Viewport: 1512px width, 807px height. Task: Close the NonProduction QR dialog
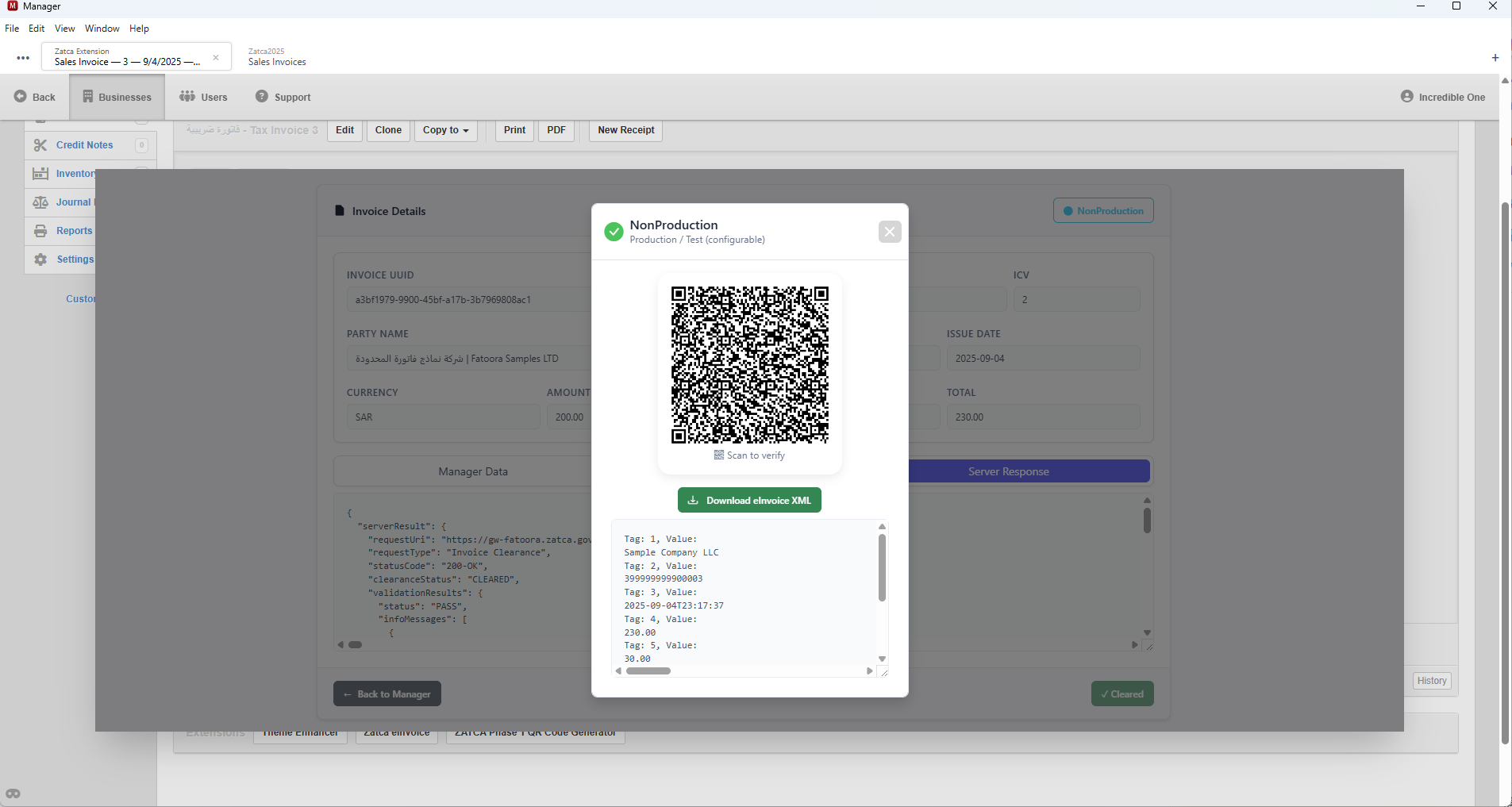(890, 232)
